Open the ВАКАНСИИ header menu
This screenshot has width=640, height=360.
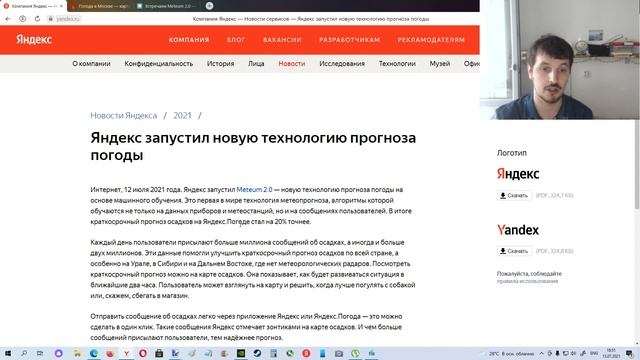(x=282, y=40)
